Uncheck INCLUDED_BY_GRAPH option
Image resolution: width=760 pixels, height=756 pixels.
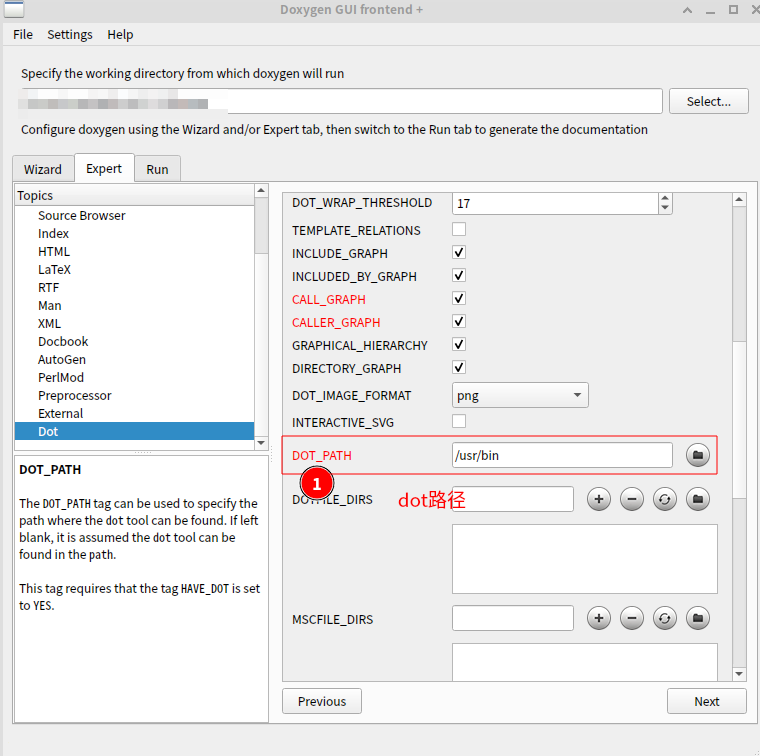point(459,275)
